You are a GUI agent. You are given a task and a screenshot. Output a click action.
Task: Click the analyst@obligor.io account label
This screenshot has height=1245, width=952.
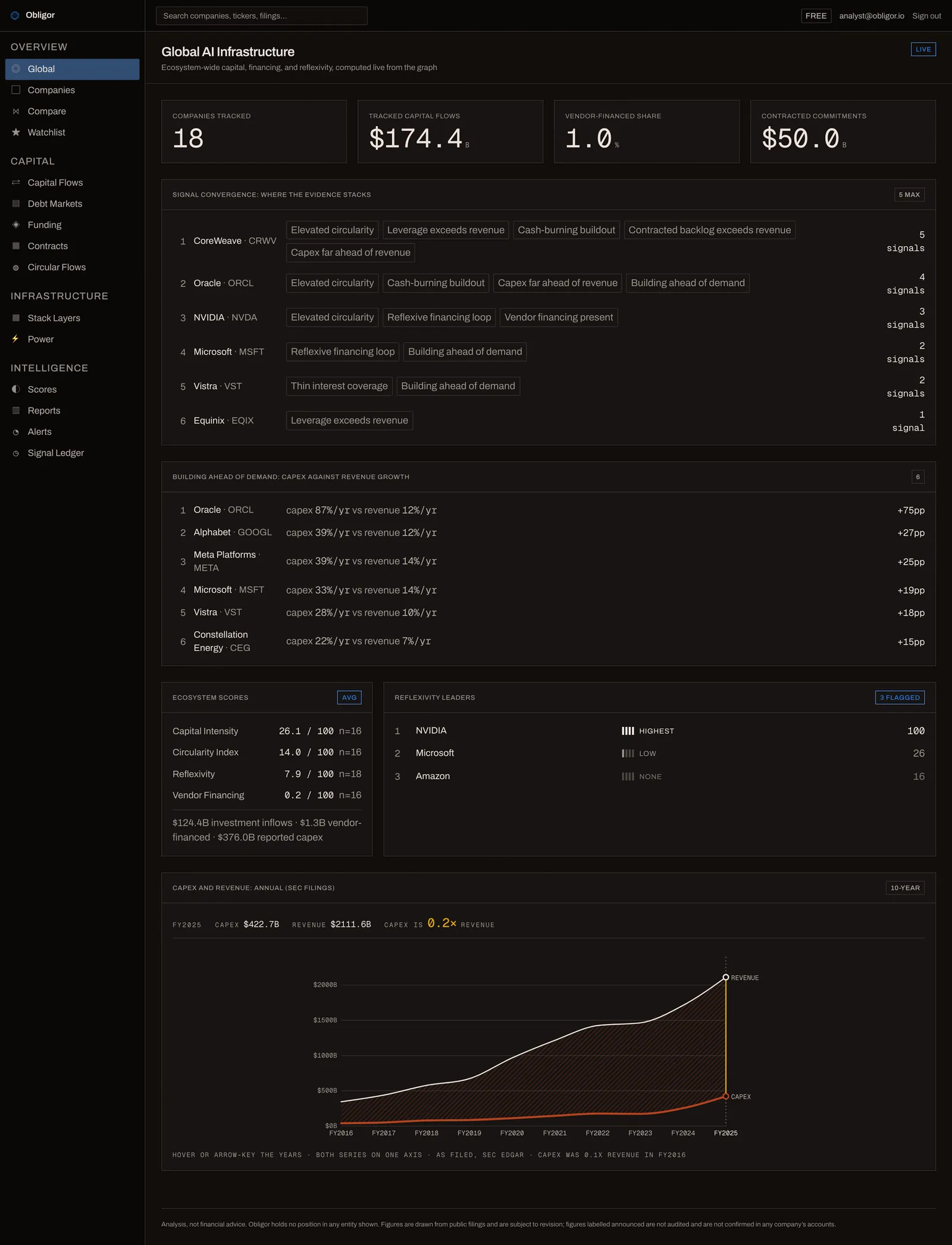871,16
